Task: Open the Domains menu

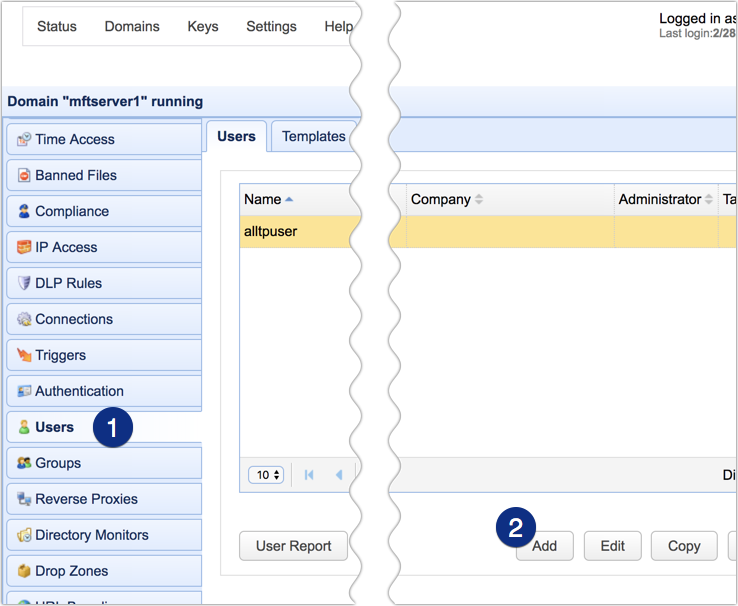Action: pos(132,26)
